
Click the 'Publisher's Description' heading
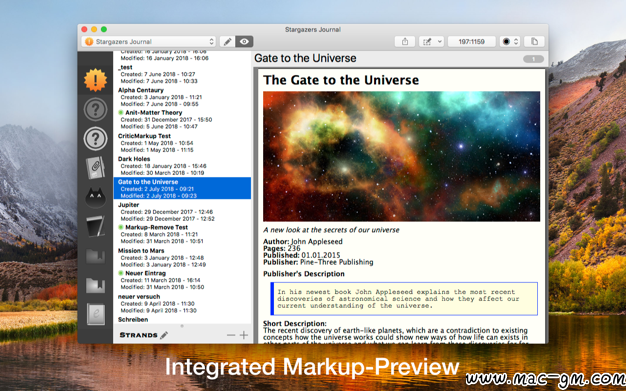(x=303, y=274)
